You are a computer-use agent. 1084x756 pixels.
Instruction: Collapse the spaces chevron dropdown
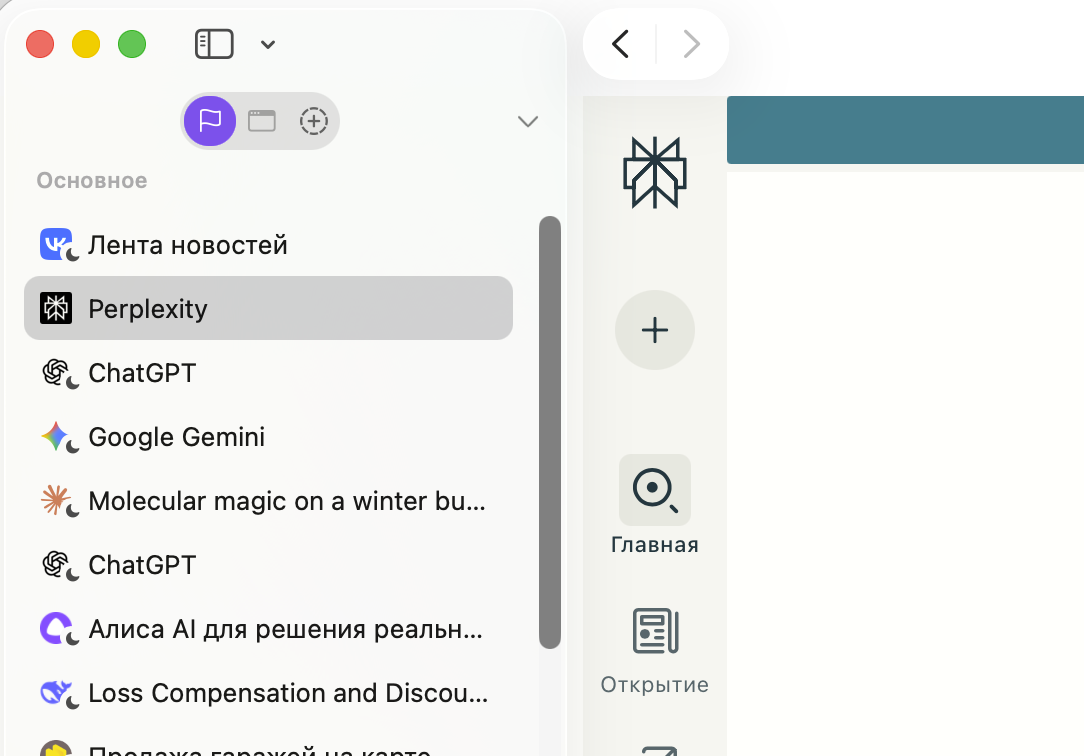click(x=527, y=122)
